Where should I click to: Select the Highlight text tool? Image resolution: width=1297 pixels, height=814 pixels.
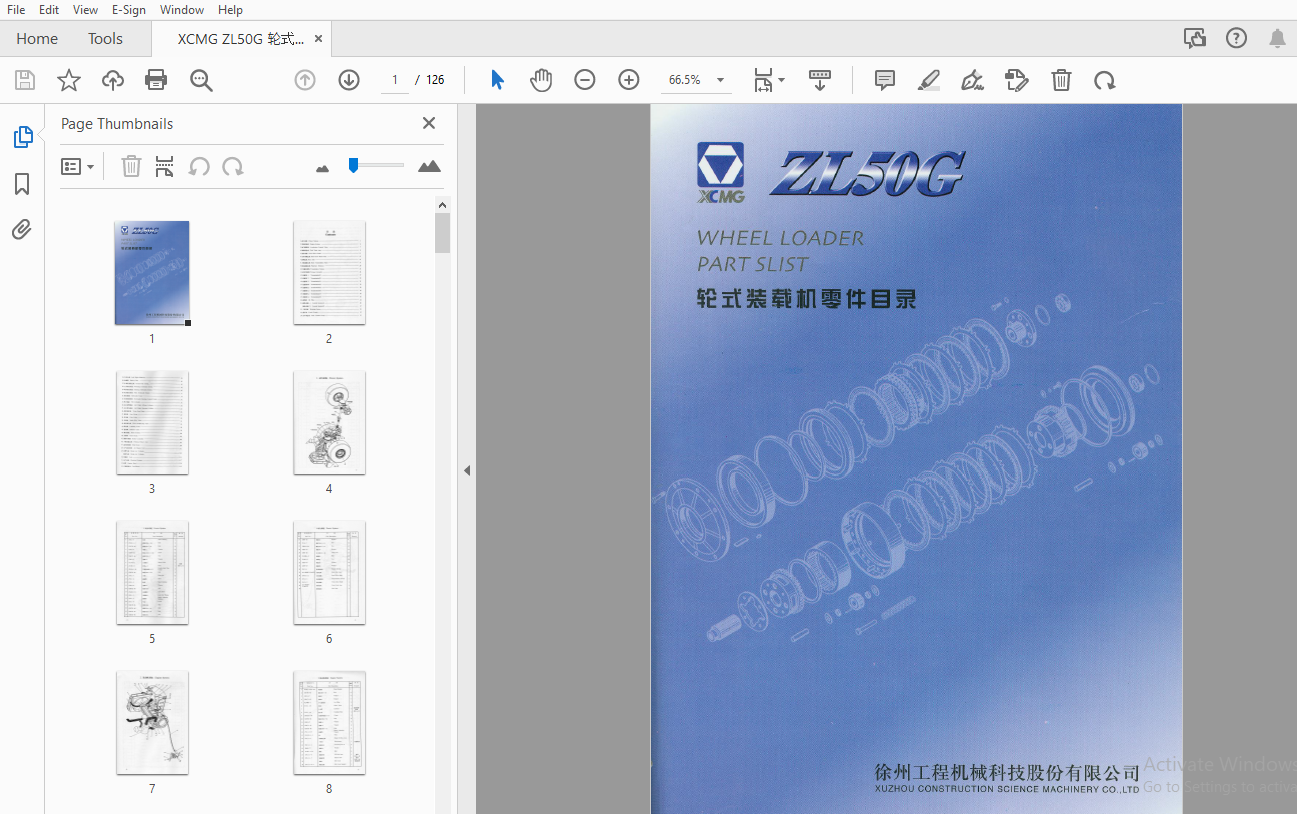click(x=928, y=80)
